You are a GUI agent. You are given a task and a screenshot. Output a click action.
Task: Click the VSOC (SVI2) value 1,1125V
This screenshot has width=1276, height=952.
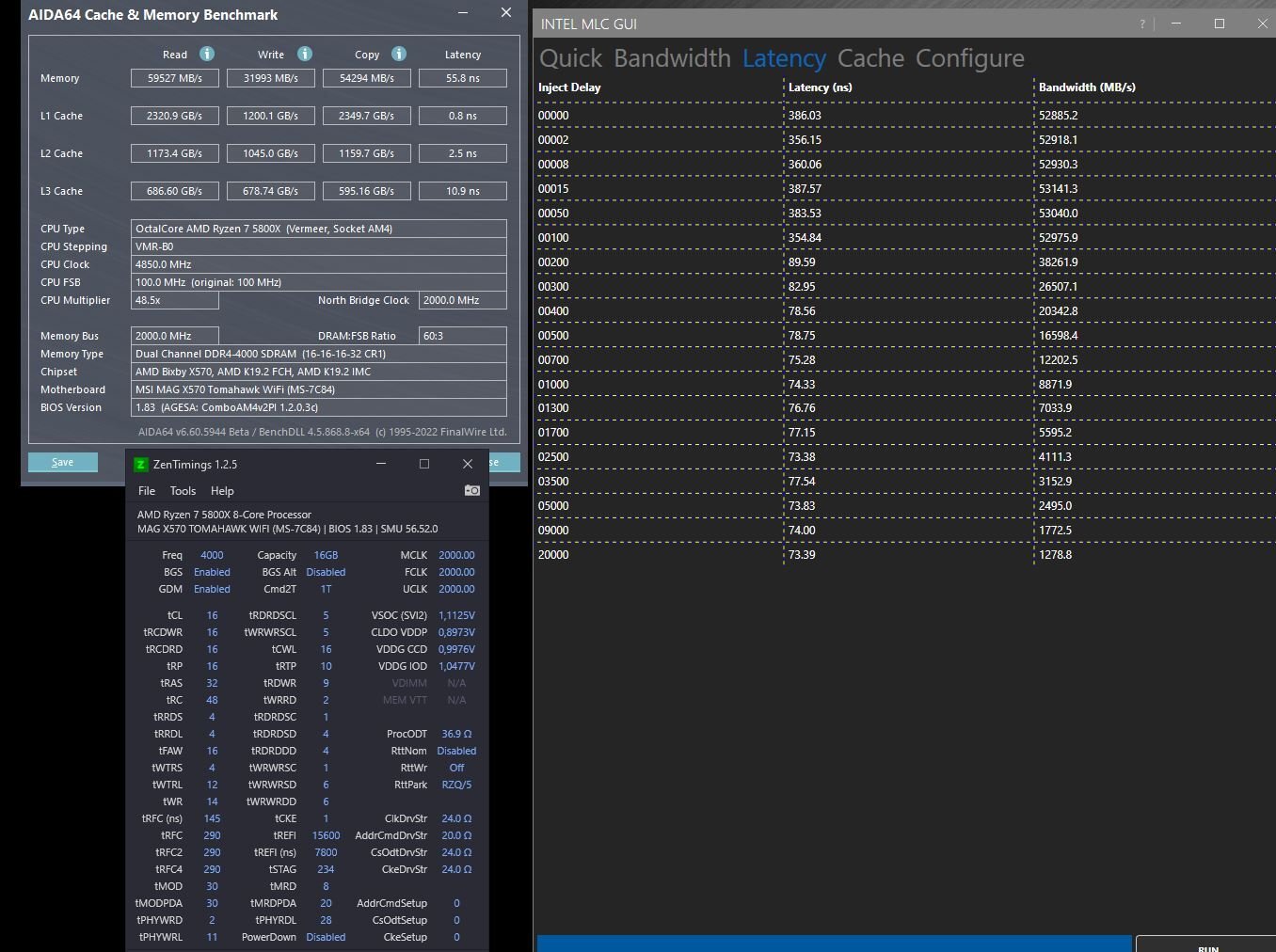456,615
